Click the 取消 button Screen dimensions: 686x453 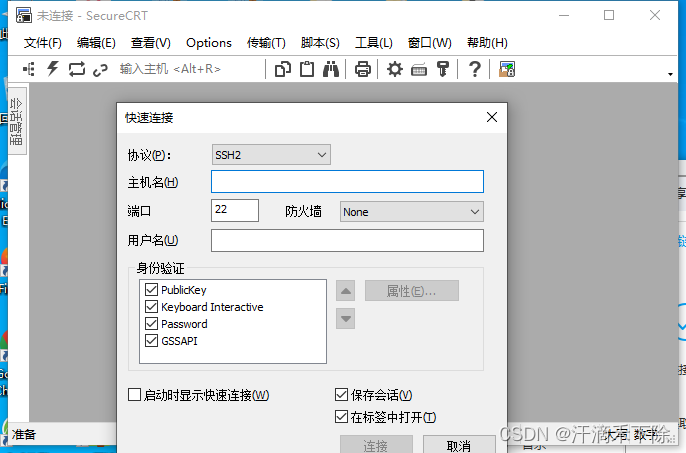[x=459, y=444]
